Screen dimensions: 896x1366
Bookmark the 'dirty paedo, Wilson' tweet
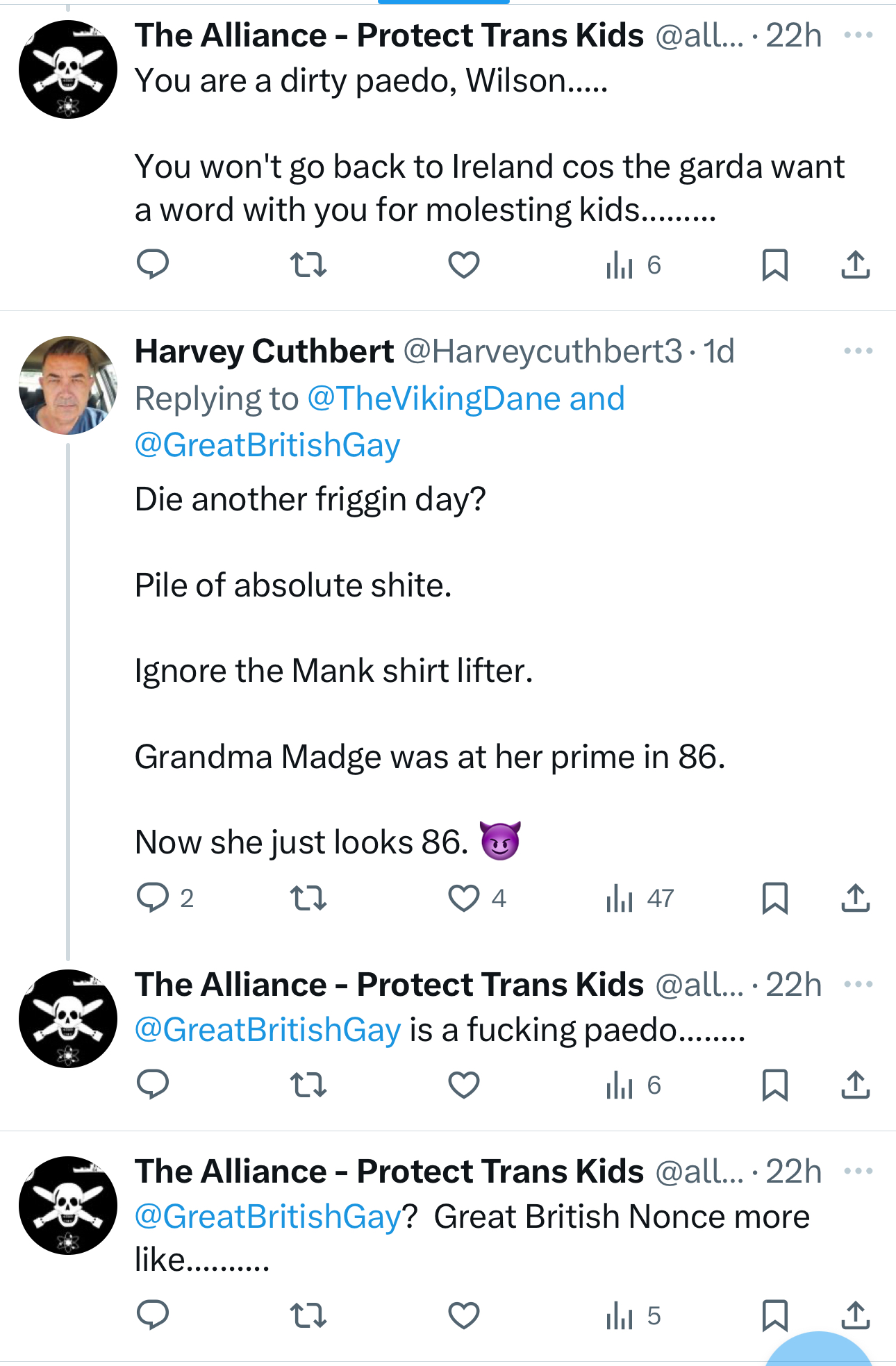(x=774, y=265)
